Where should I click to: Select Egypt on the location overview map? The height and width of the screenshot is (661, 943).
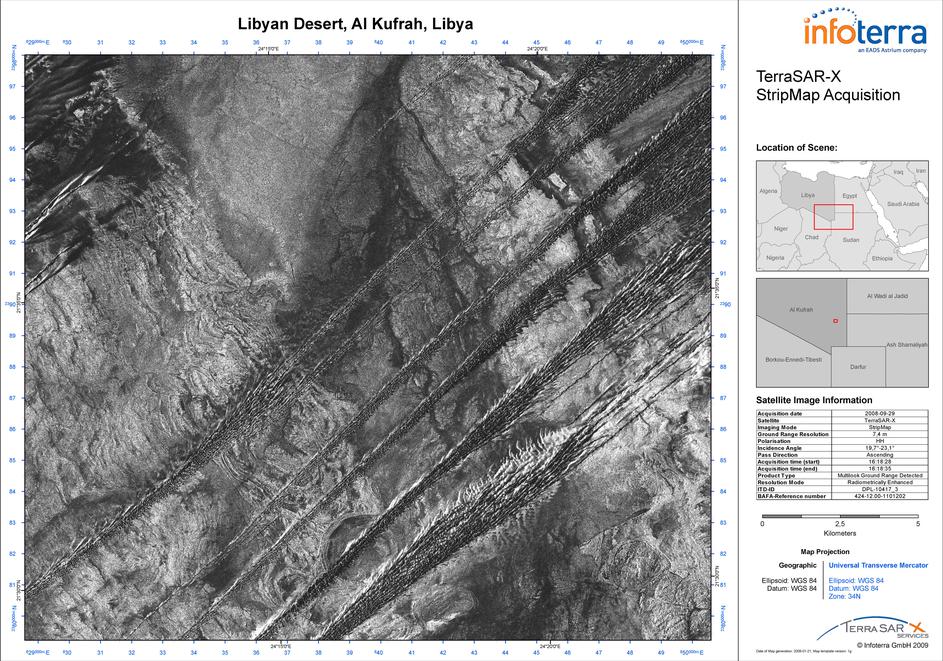coord(849,197)
